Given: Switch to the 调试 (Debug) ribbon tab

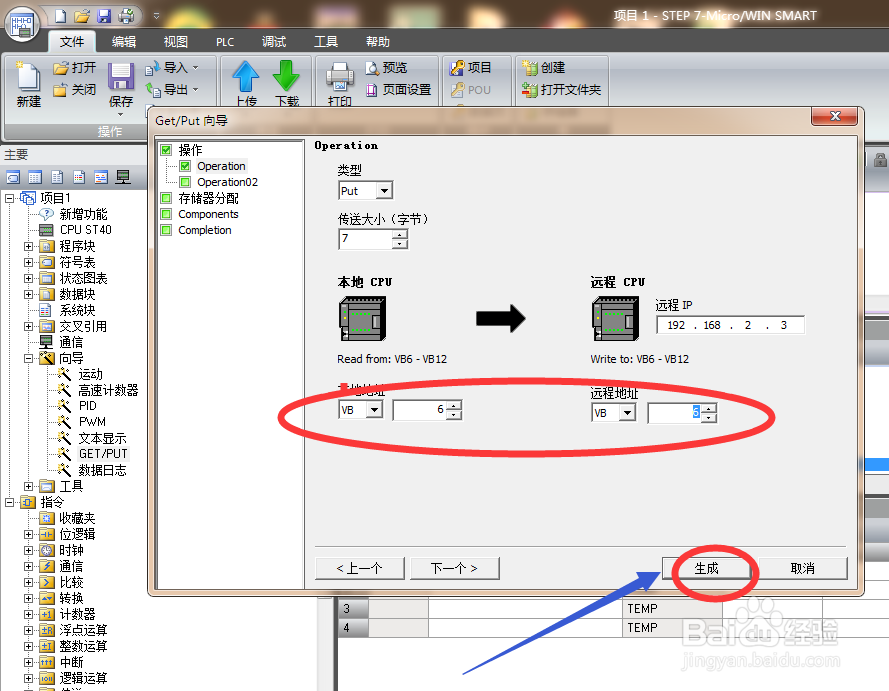Looking at the screenshot, I should [274, 42].
